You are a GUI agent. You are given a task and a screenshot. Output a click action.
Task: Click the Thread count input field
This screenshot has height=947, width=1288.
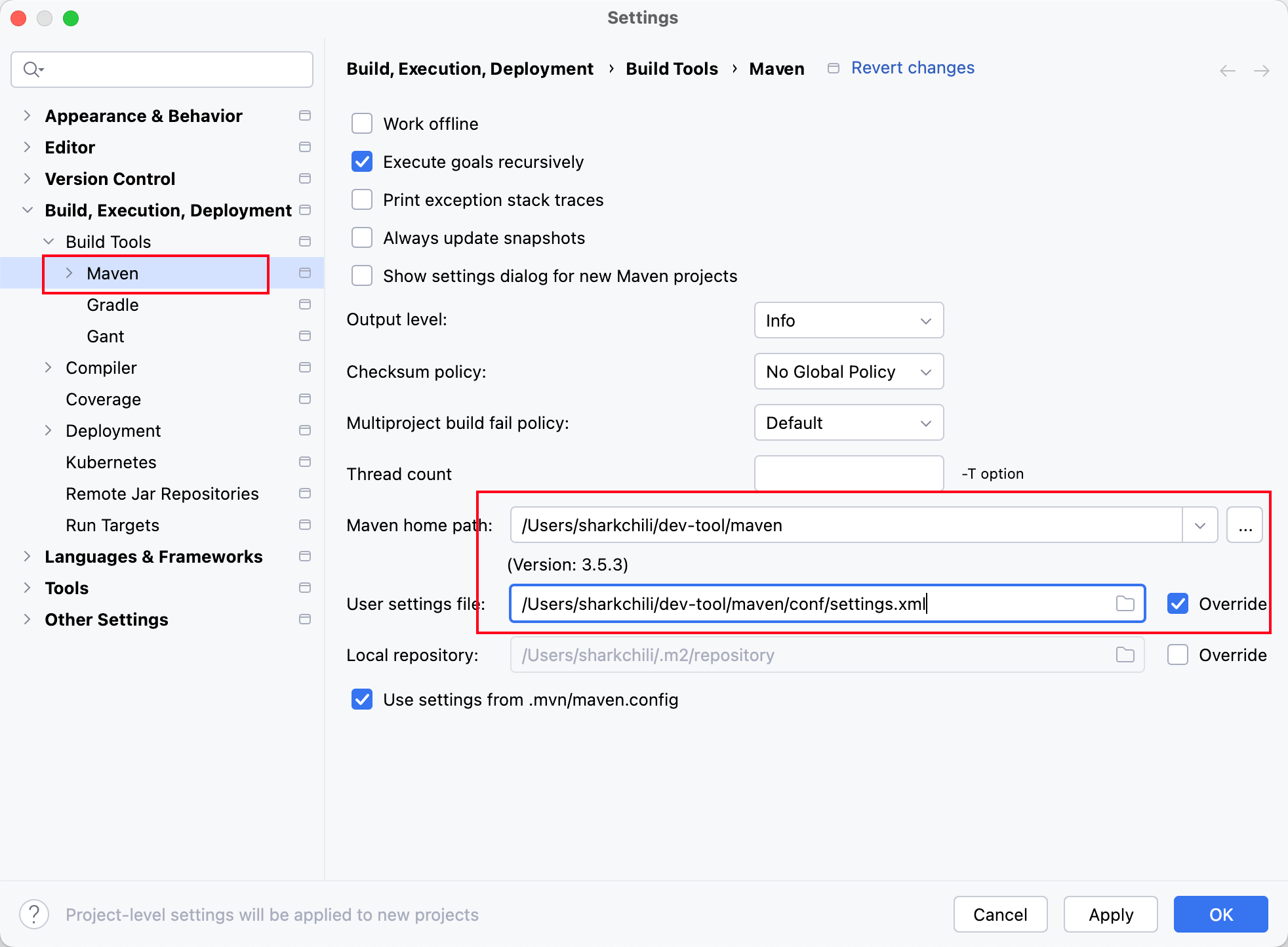coord(849,473)
